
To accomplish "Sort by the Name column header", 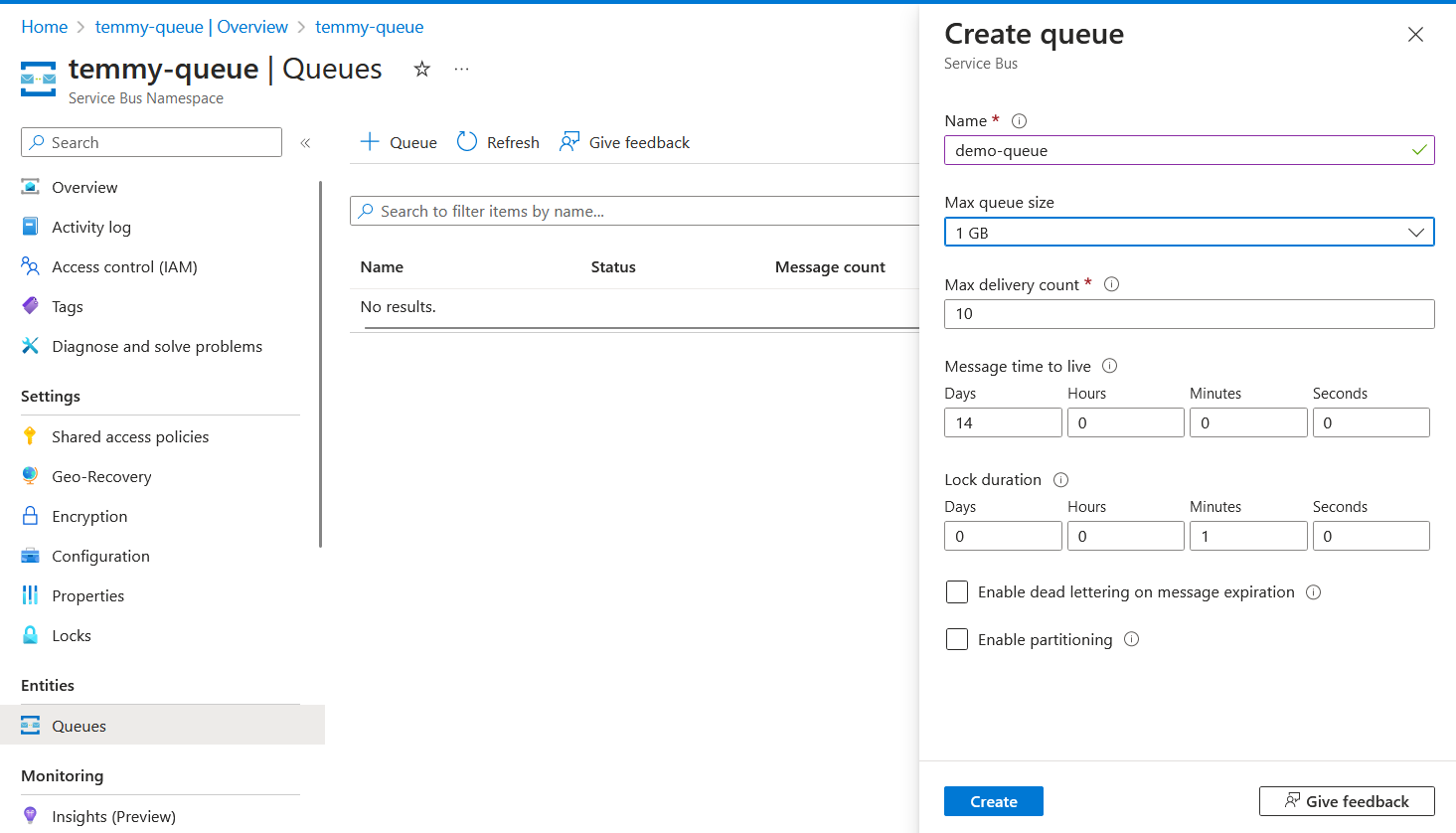I will pos(382,267).
